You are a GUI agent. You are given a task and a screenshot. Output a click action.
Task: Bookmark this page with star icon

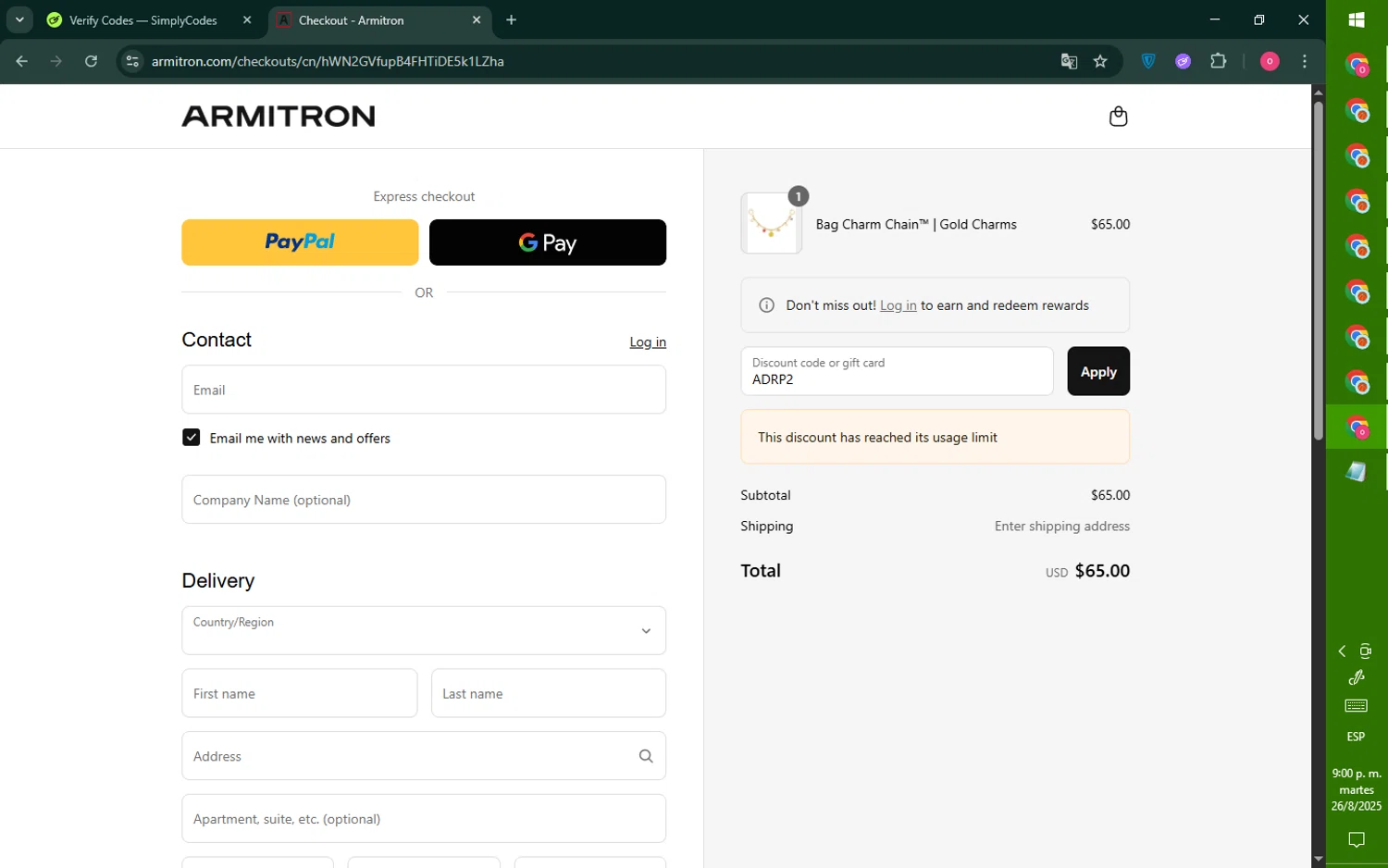pyautogui.click(x=1100, y=61)
